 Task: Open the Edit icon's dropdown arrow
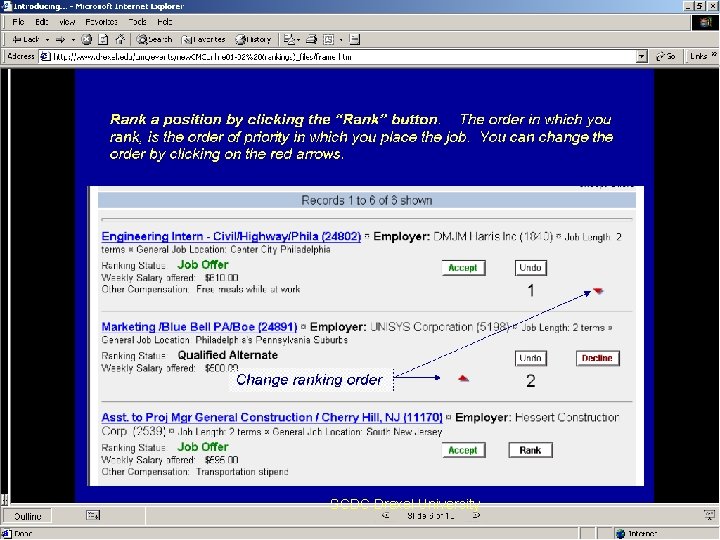tap(341, 40)
